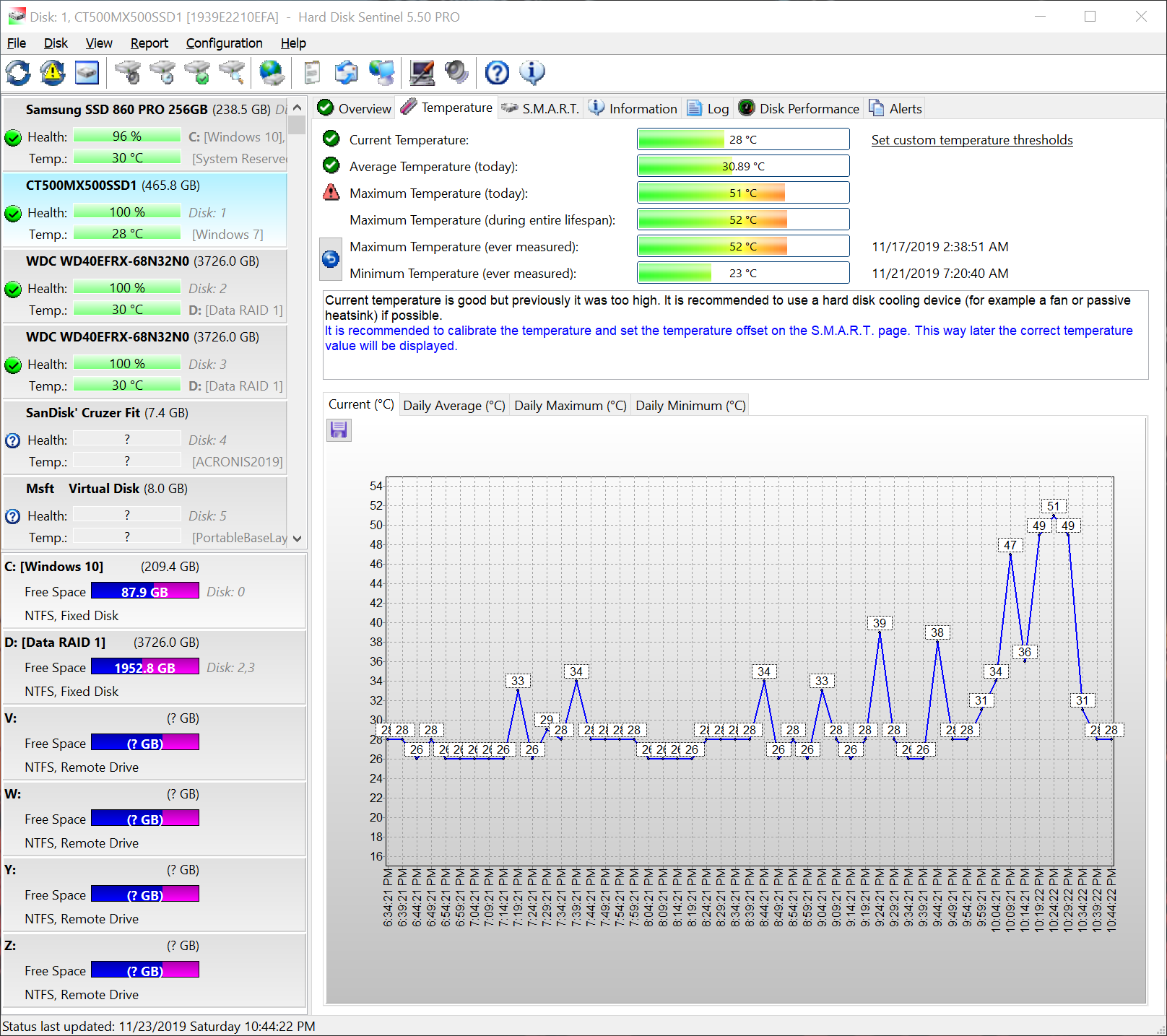Open the Report menu
1167x1036 pixels.
pos(149,43)
